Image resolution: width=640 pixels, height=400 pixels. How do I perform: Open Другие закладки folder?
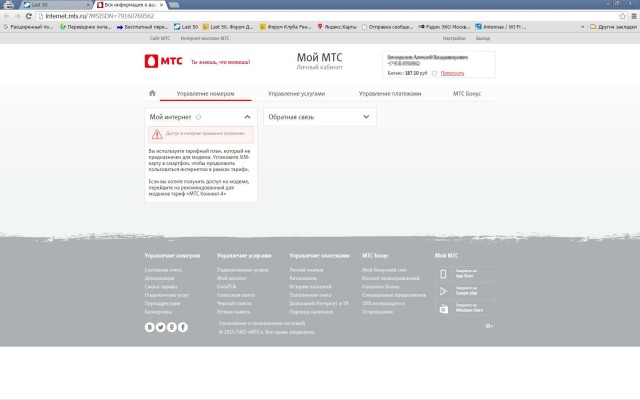[x=613, y=27]
